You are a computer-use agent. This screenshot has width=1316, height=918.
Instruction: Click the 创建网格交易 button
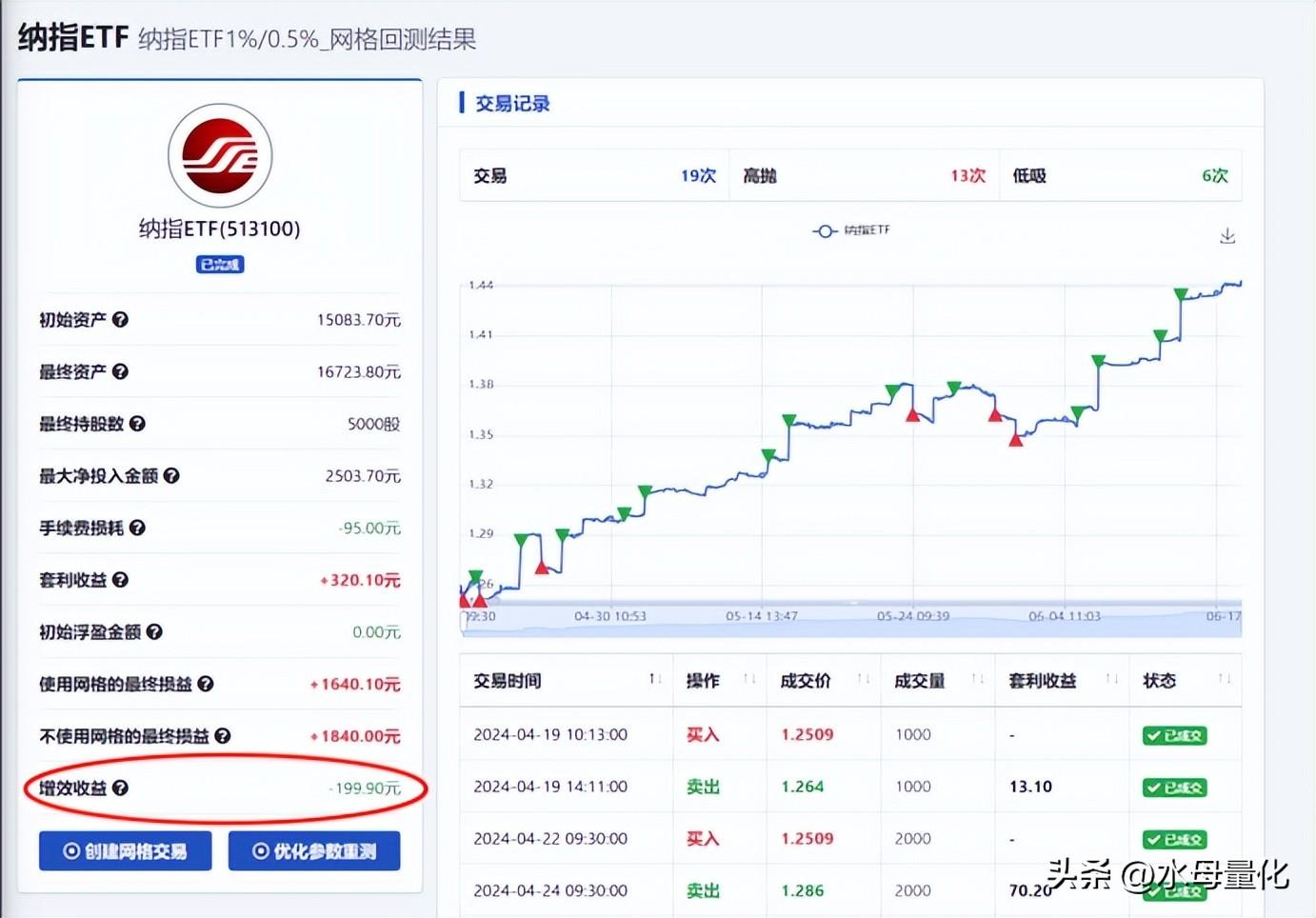click(125, 850)
